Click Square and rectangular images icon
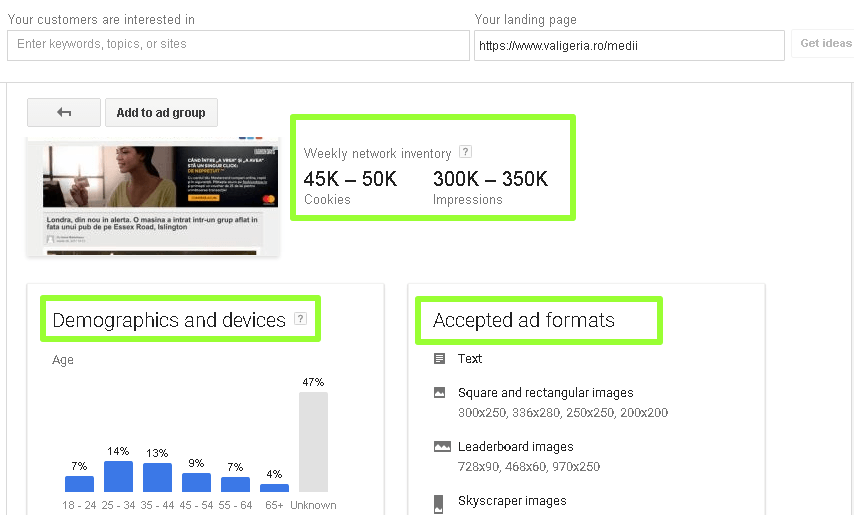Image resolution: width=854 pixels, height=515 pixels. tap(439, 393)
